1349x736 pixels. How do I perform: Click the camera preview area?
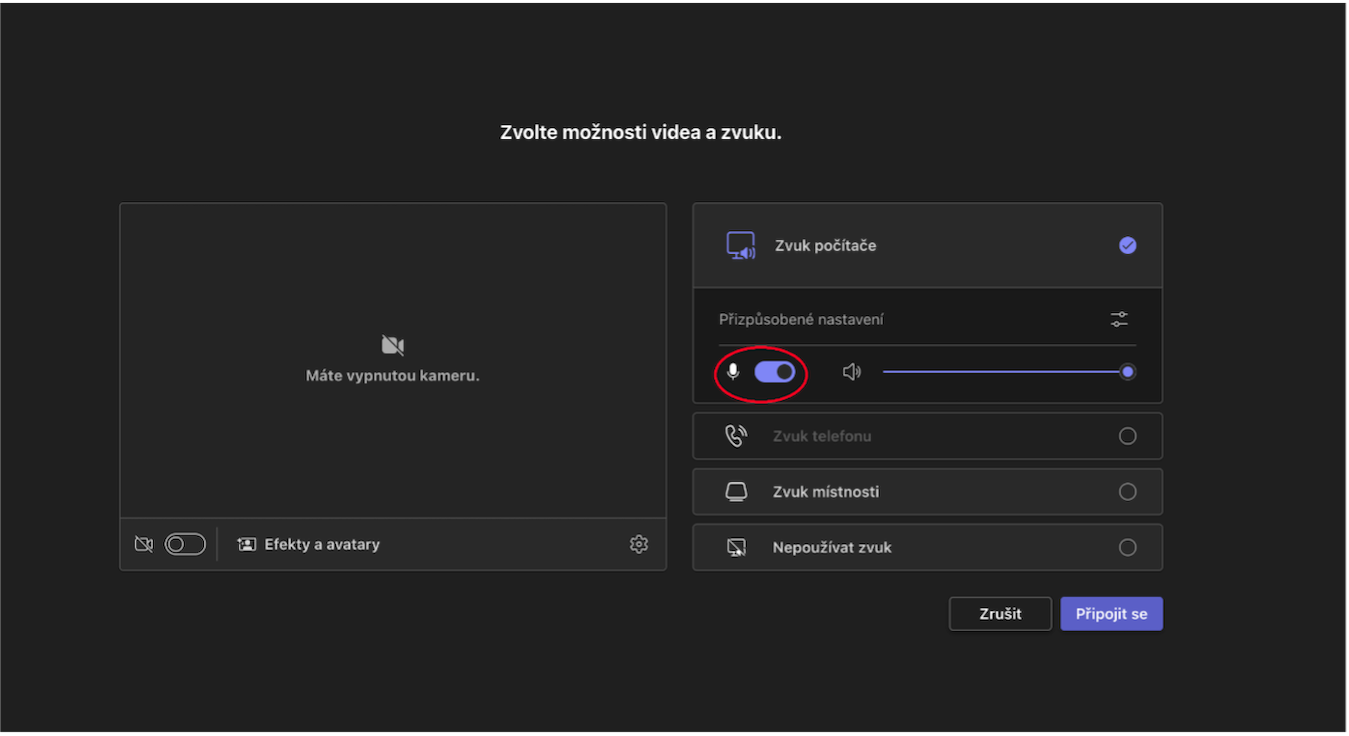(393, 361)
